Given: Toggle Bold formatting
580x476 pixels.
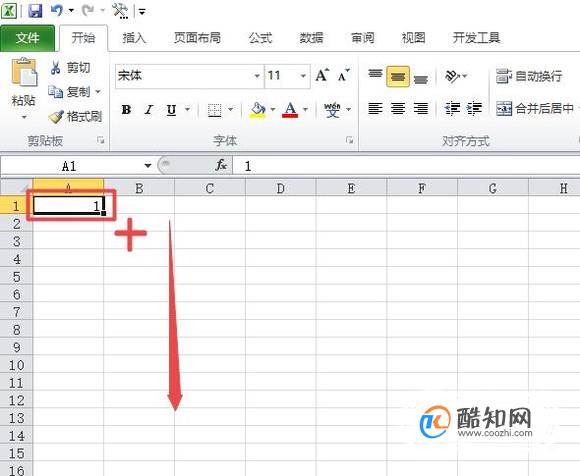Looking at the screenshot, I should [x=126, y=109].
